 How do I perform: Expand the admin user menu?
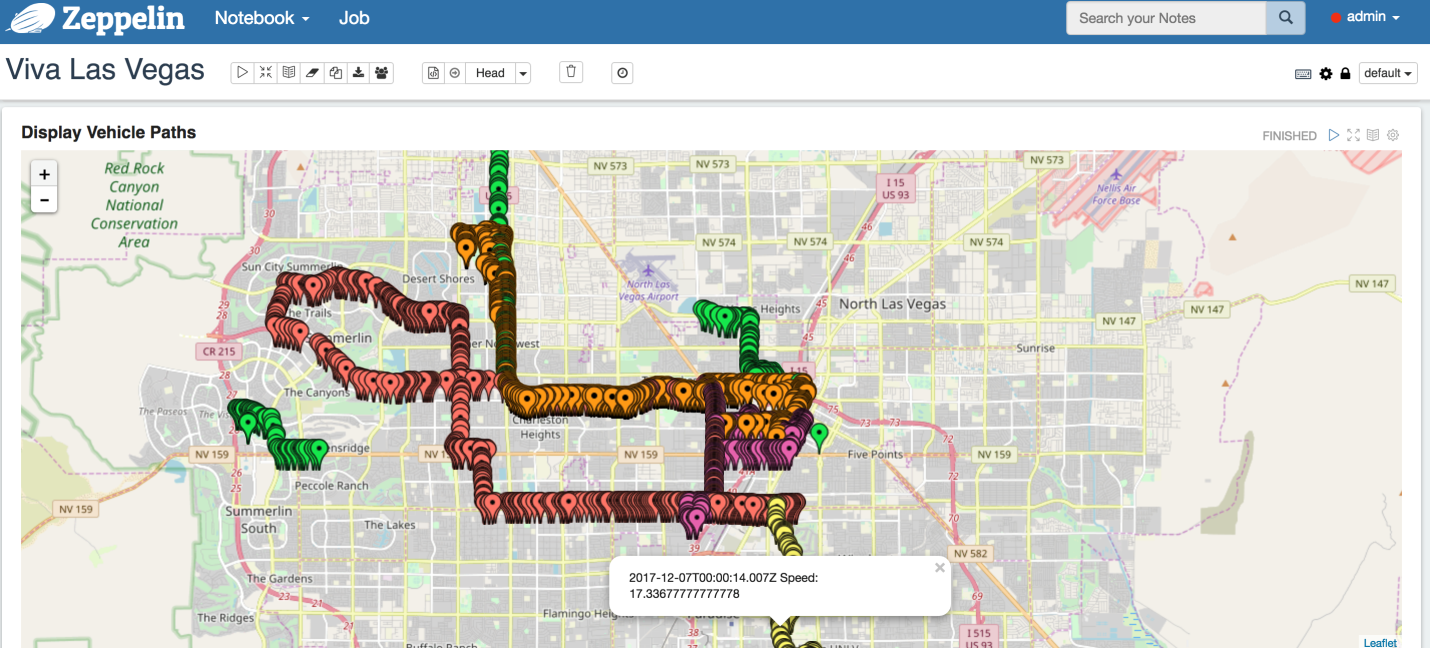click(1365, 16)
